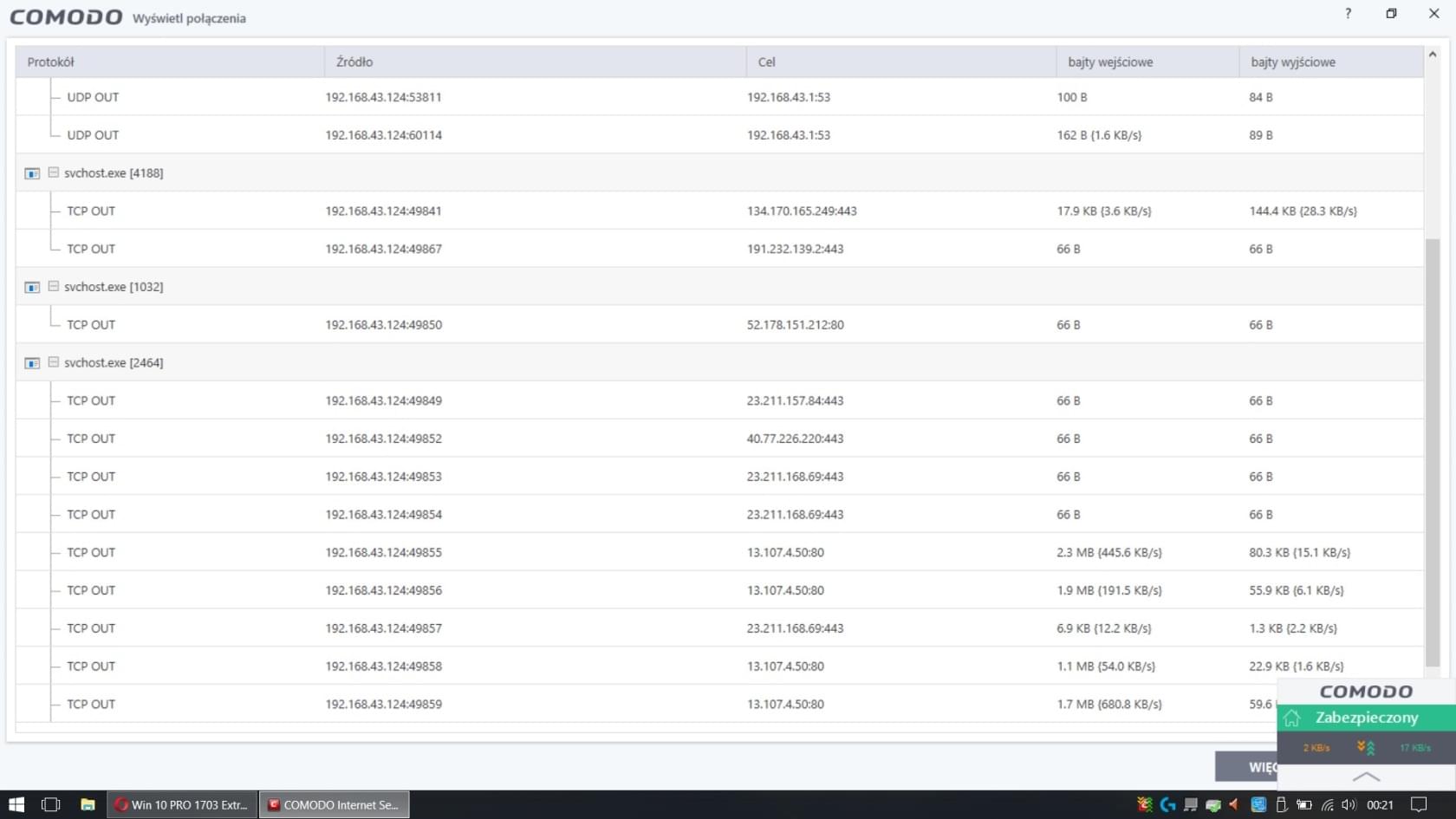Expand the Comodo widget with the chevron arrow
1456x819 pixels.
coord(1366,776)
